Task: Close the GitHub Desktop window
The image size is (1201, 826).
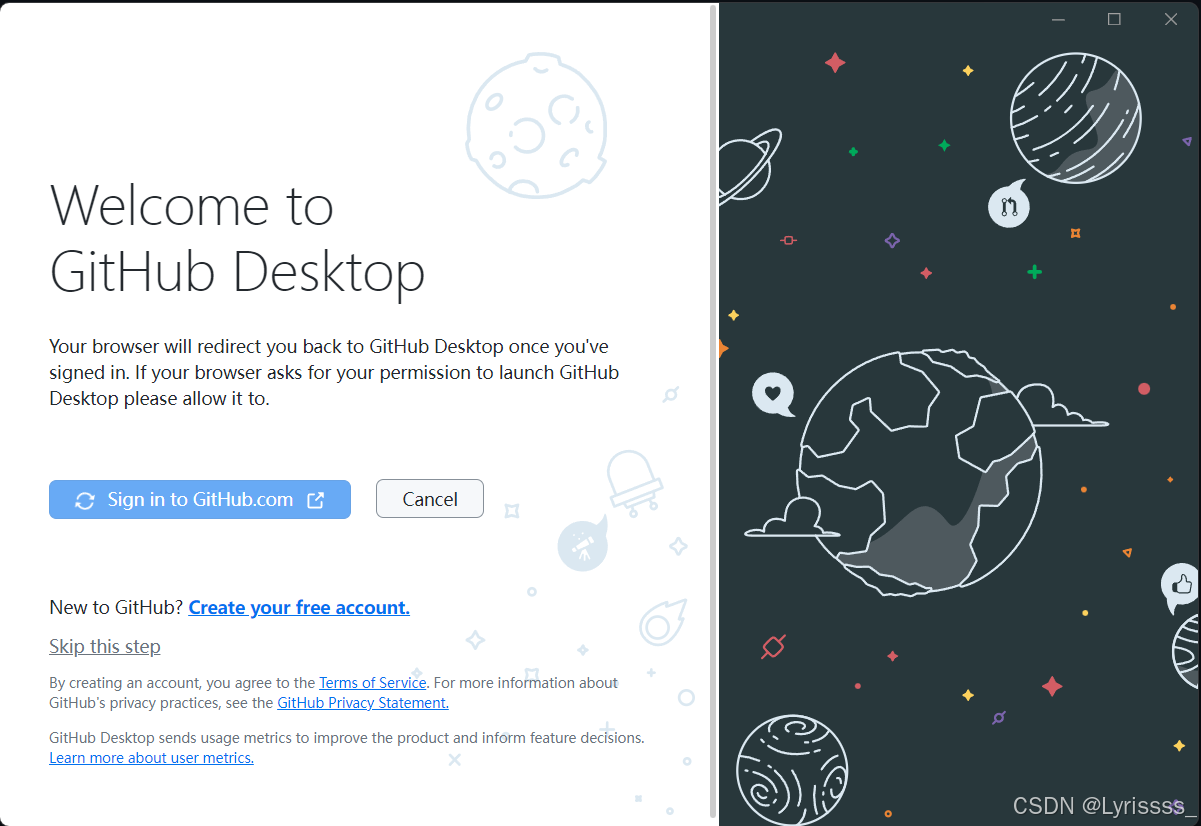Action: point(1171,19)
